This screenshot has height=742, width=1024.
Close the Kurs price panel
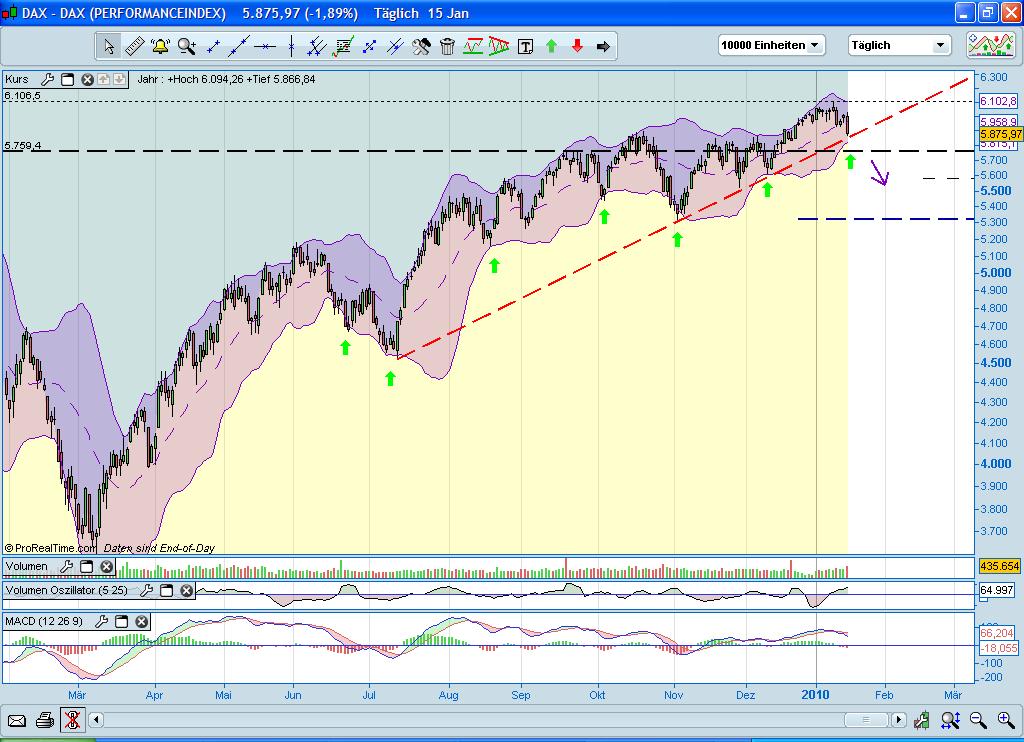pyautogui.click(x=88, y=80)
